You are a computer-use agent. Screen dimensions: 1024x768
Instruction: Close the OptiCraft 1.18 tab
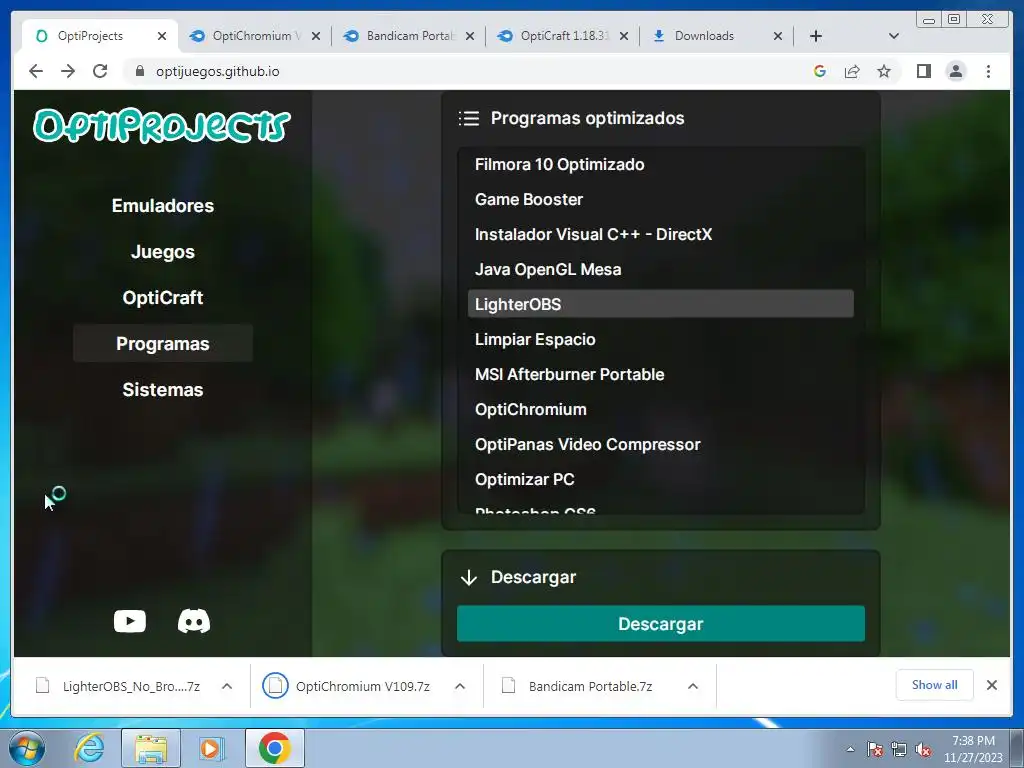pos(624,36)
